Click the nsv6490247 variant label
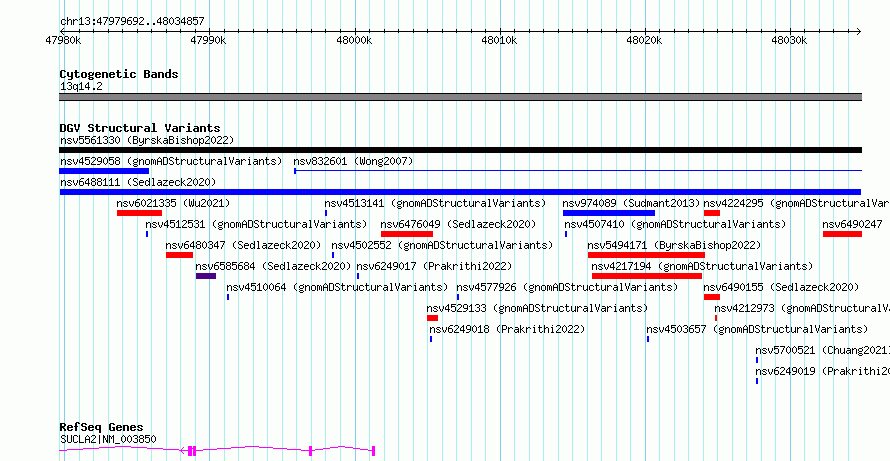The height and width of the screenshot is (461, 890). [x=853, y=224]
